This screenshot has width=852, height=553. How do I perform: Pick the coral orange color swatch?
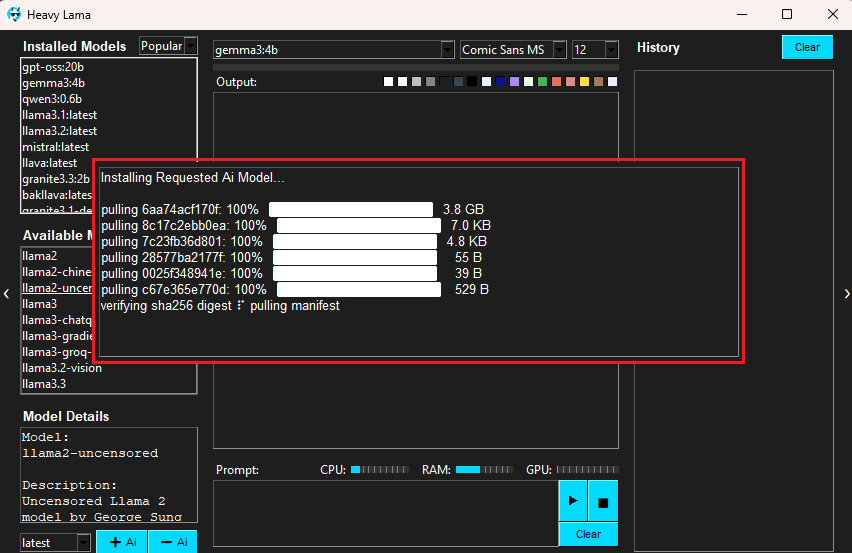coord(556,81)
